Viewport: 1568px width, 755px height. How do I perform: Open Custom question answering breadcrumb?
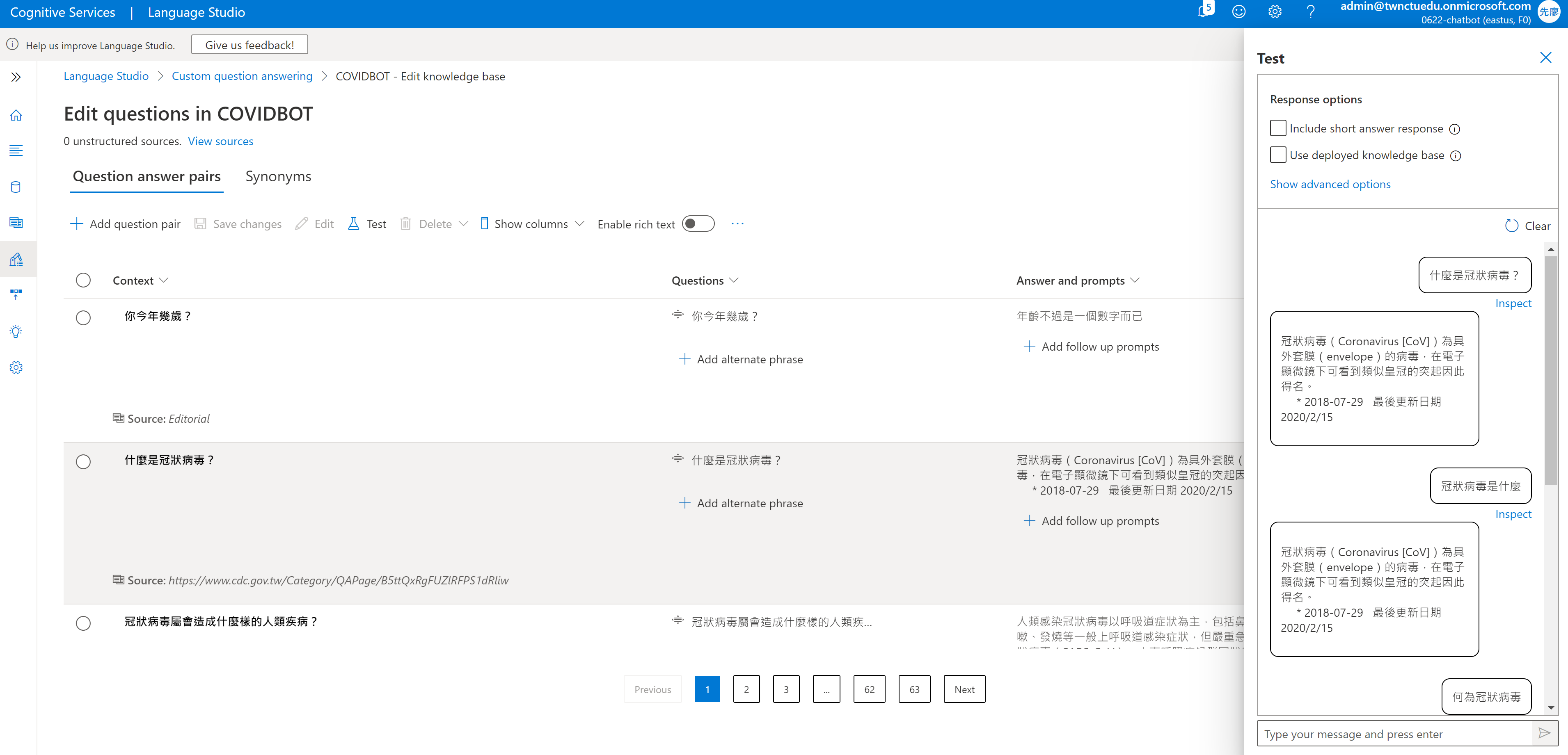point(242,76)
